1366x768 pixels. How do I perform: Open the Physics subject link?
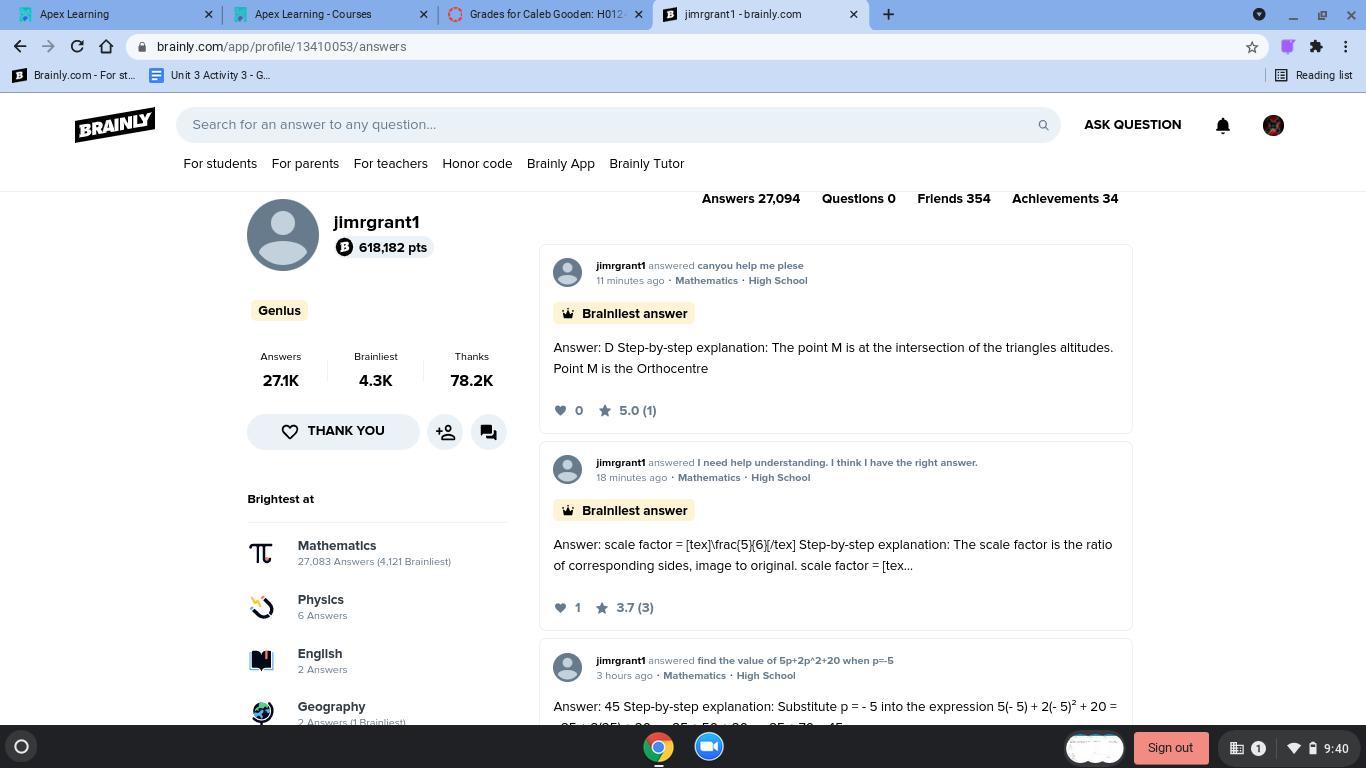(320, 600)
